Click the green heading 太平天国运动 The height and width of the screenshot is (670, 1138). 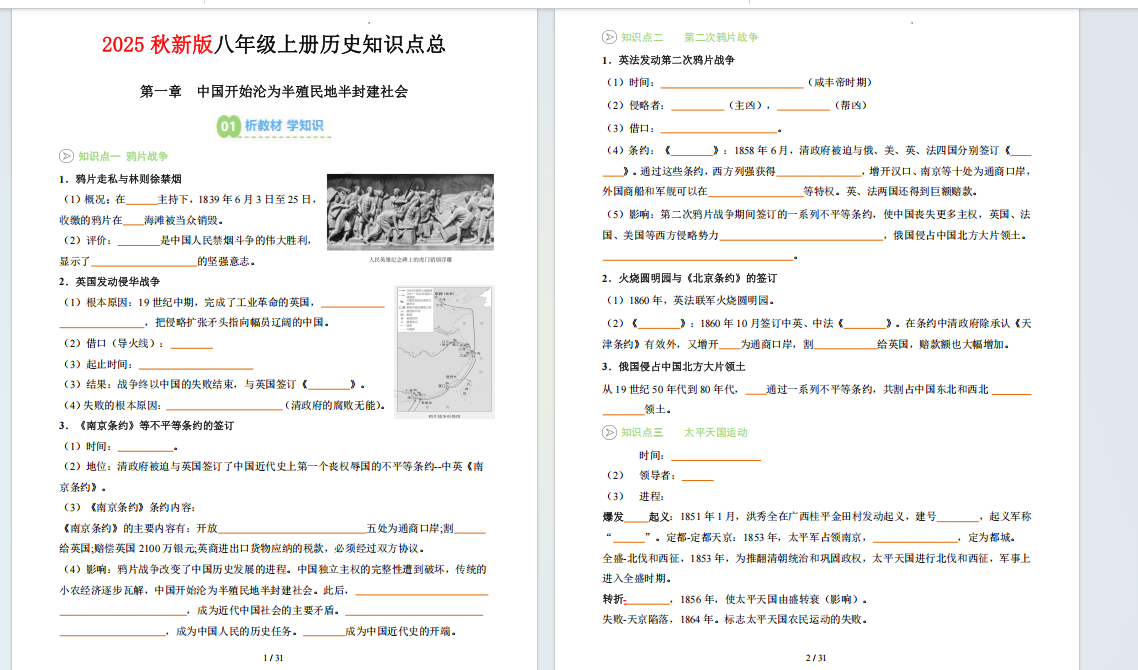(716, 433)
